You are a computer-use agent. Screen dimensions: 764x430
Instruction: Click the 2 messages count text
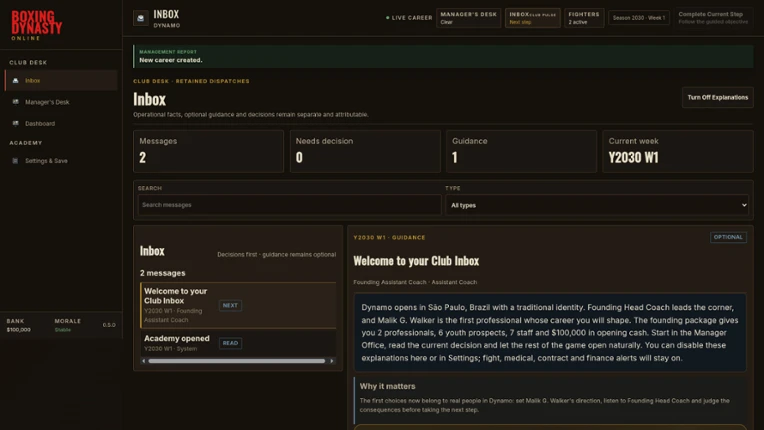162,273
